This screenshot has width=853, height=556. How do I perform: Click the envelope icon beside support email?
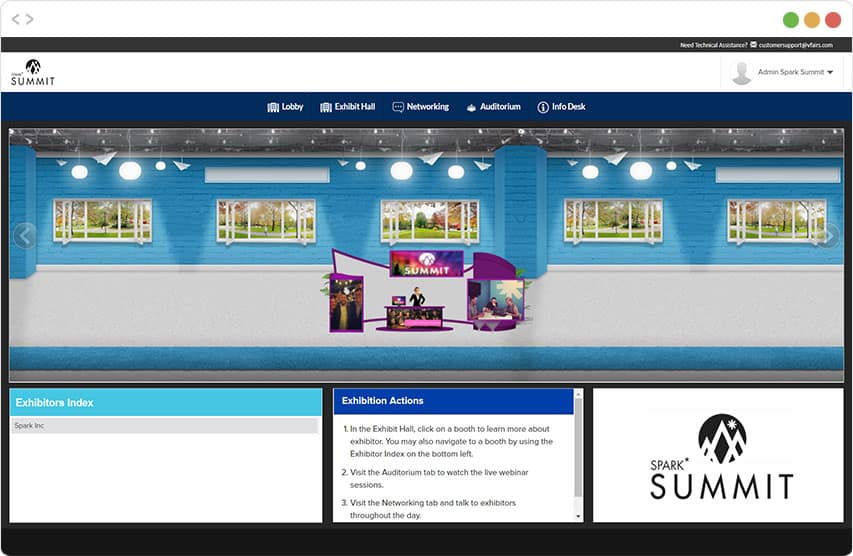753,45
